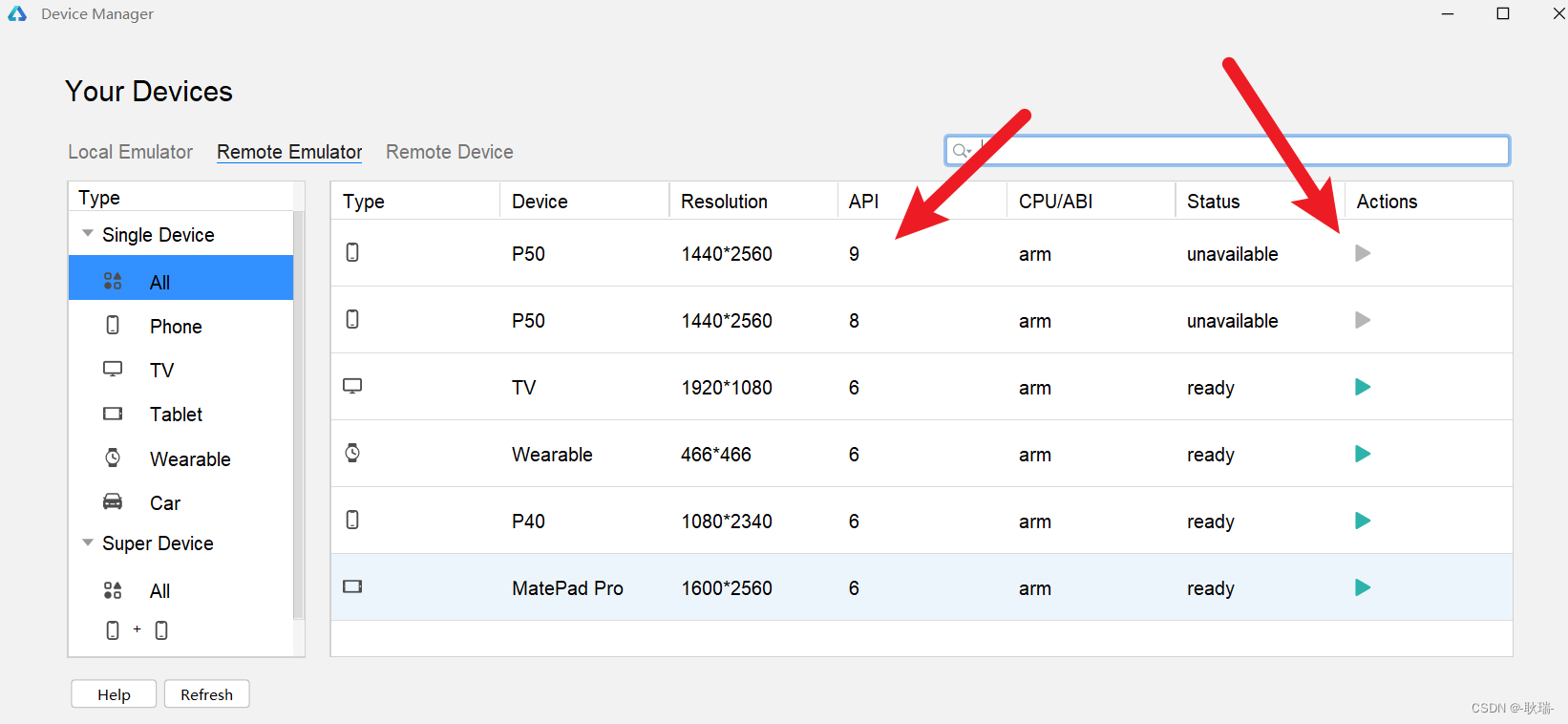Filter by TV device type

click(x=161, y=371)
